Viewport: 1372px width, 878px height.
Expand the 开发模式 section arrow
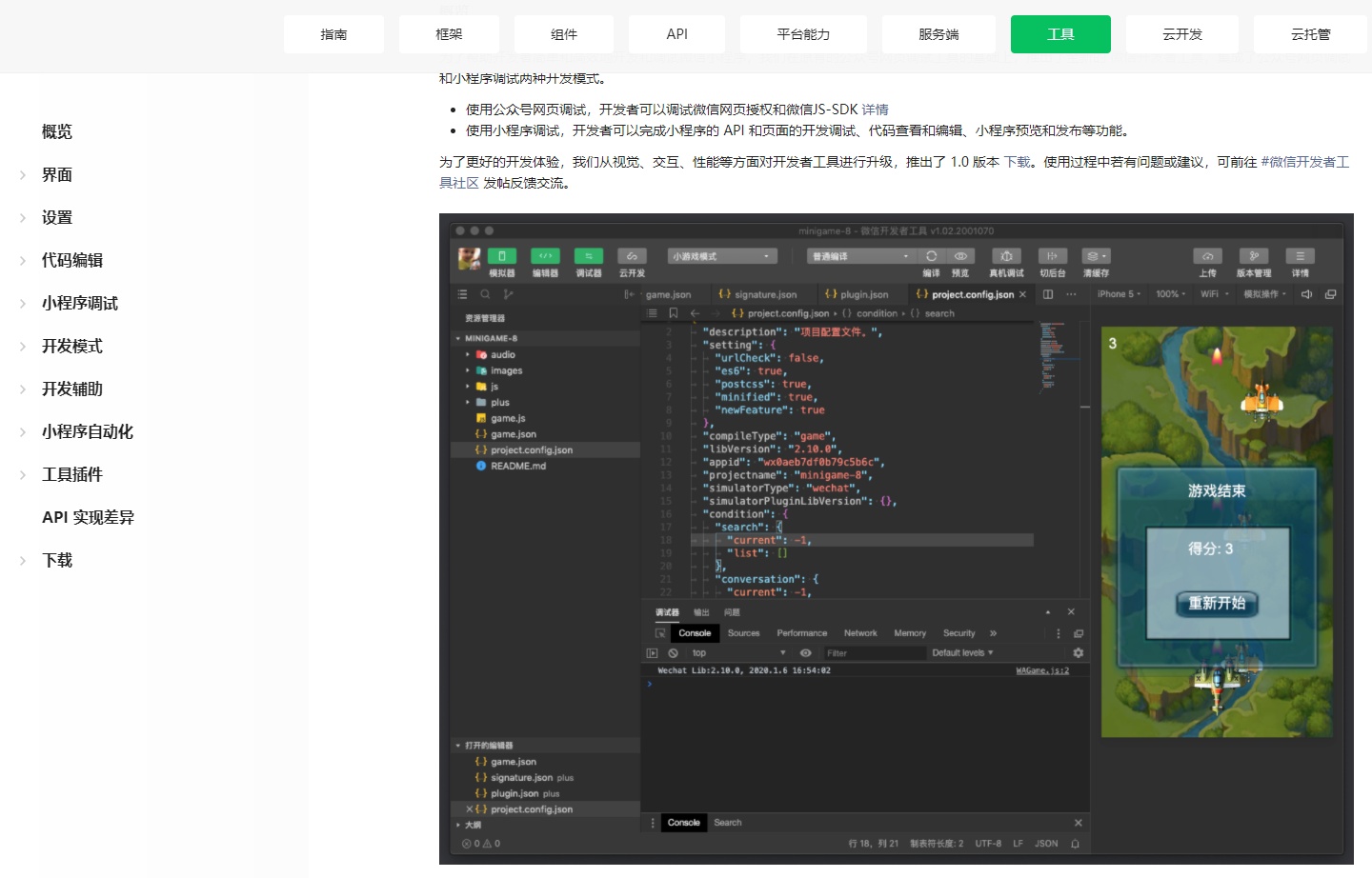click(23, 347)
